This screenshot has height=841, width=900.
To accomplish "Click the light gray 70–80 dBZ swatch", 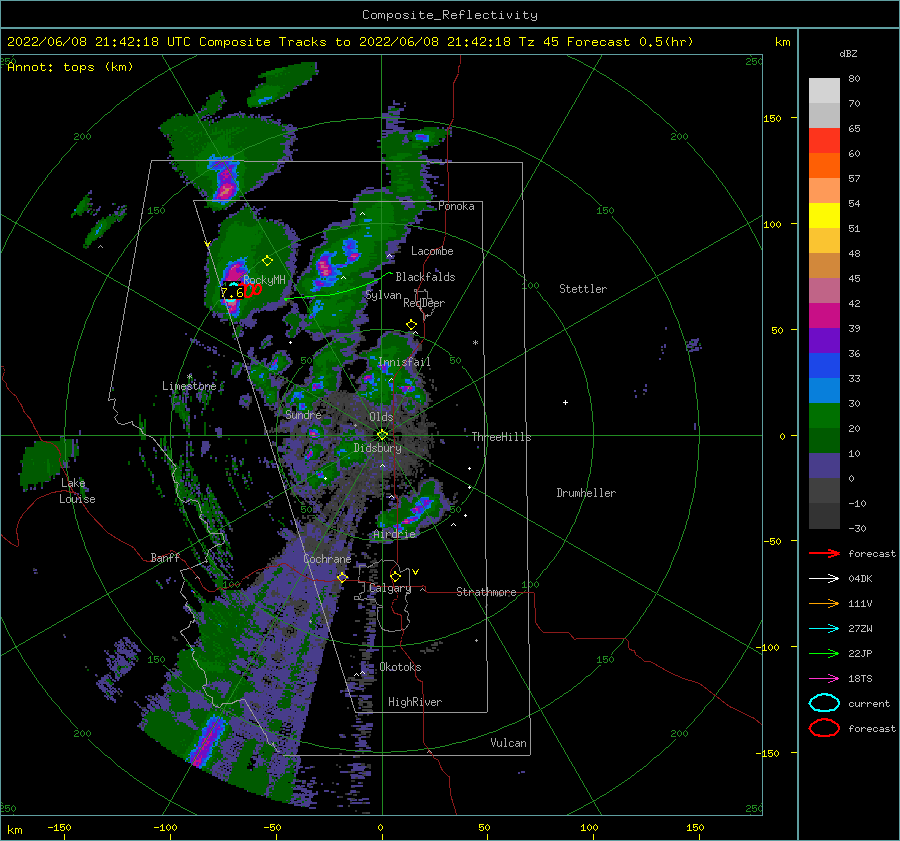I will click(824, 91).
